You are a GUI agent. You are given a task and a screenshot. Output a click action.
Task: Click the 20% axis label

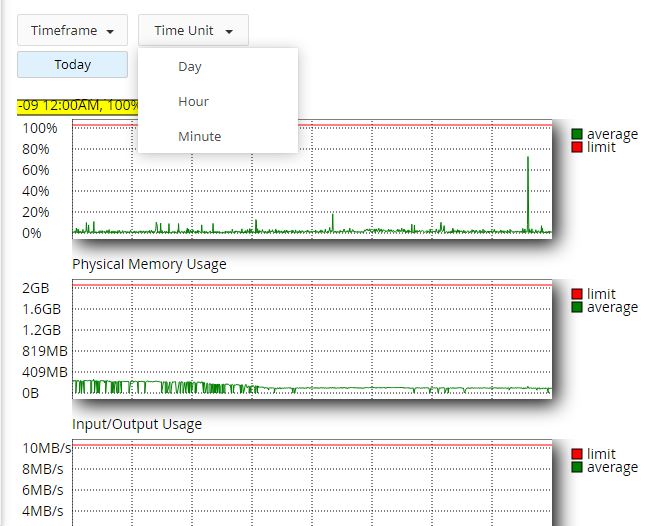tap(36, 212)
